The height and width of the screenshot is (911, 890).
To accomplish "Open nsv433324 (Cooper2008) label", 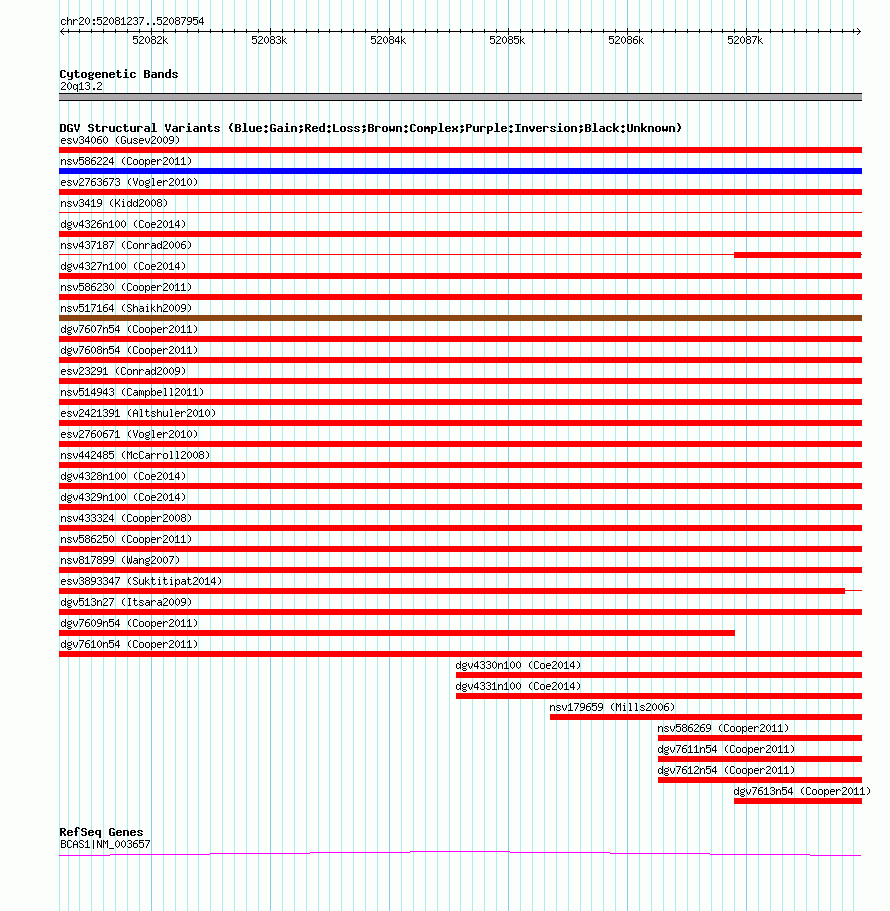I will [x=125, y=518].
